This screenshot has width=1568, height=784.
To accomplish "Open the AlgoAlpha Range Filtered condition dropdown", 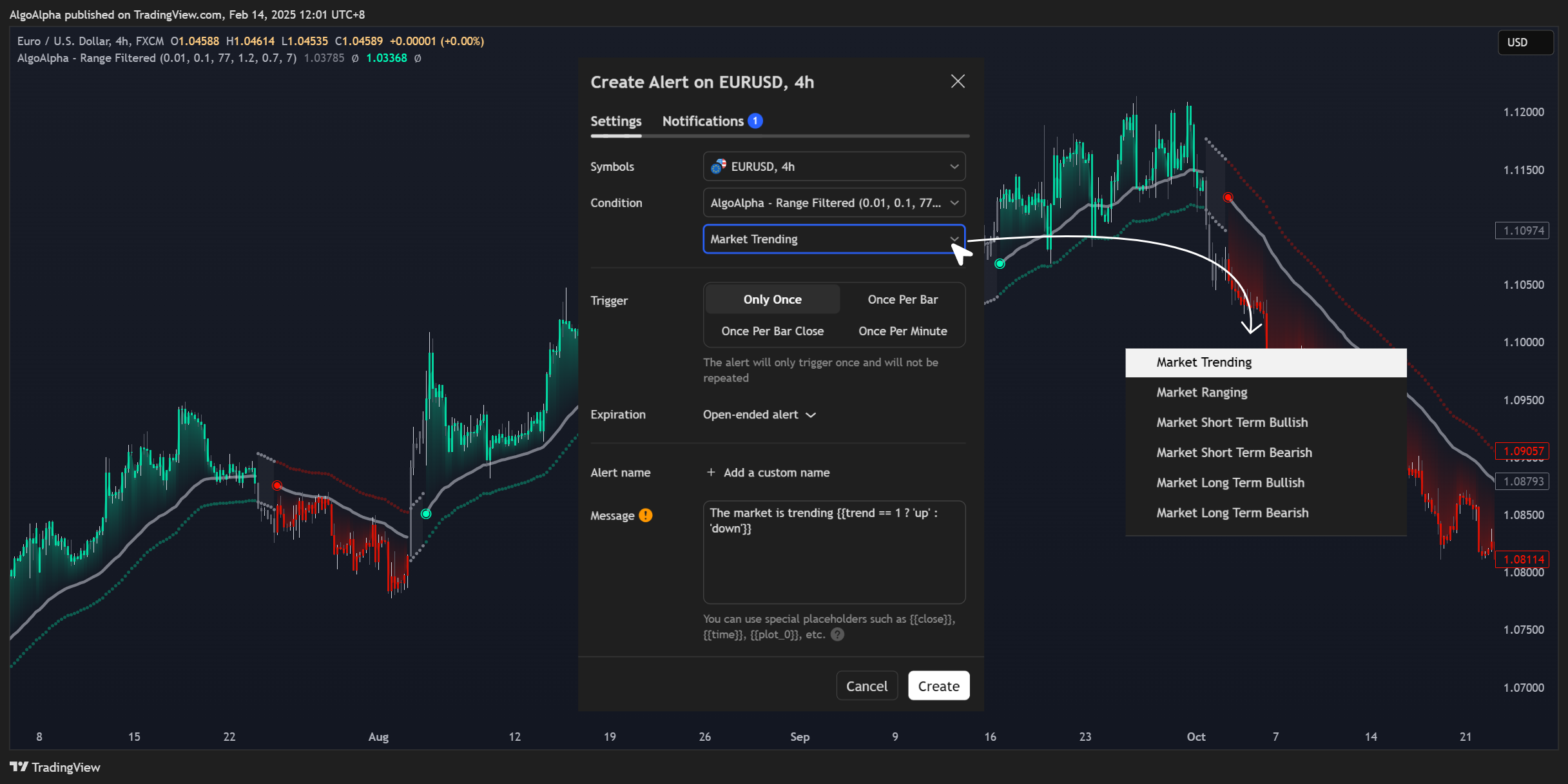I will click(x=834, y=202).
